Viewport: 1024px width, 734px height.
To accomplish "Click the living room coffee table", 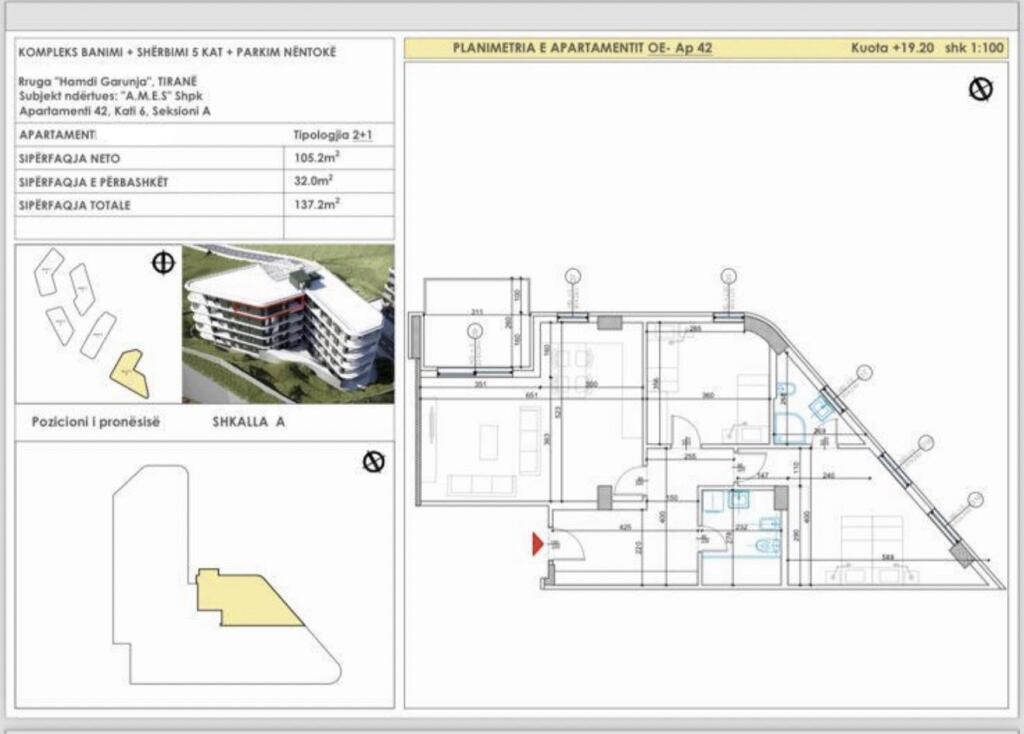I will point(489,441).
